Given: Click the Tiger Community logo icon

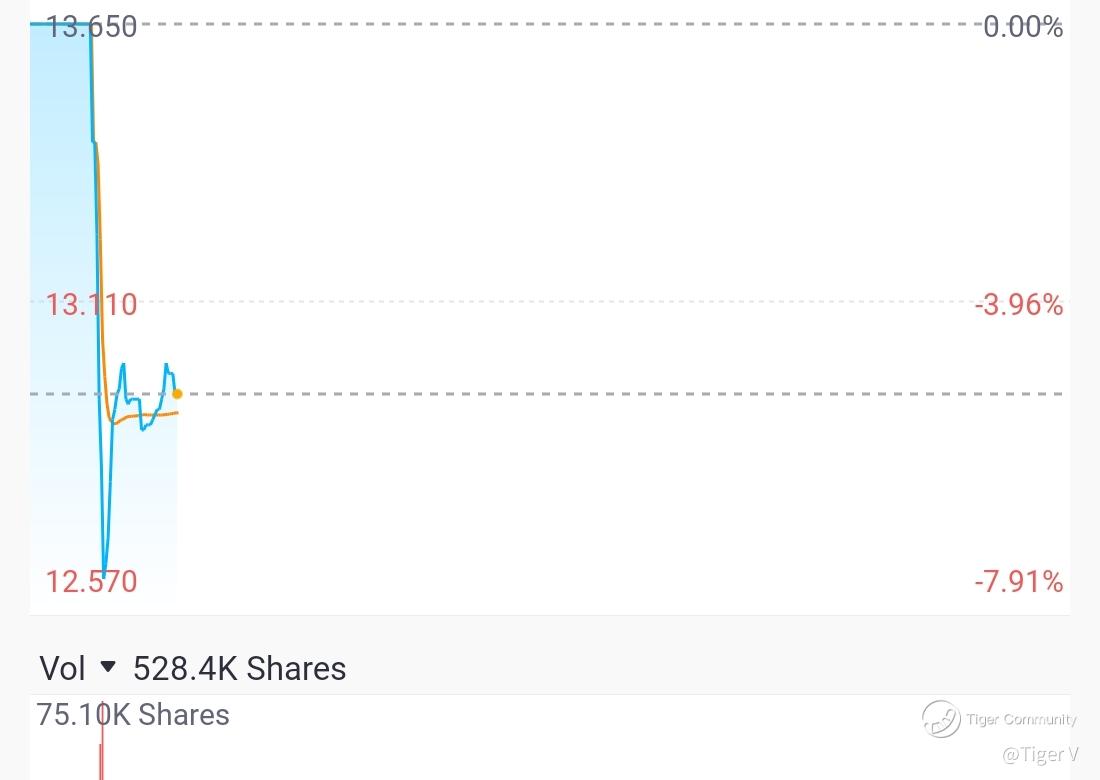Looking at the screenshot, I should 941,719.
